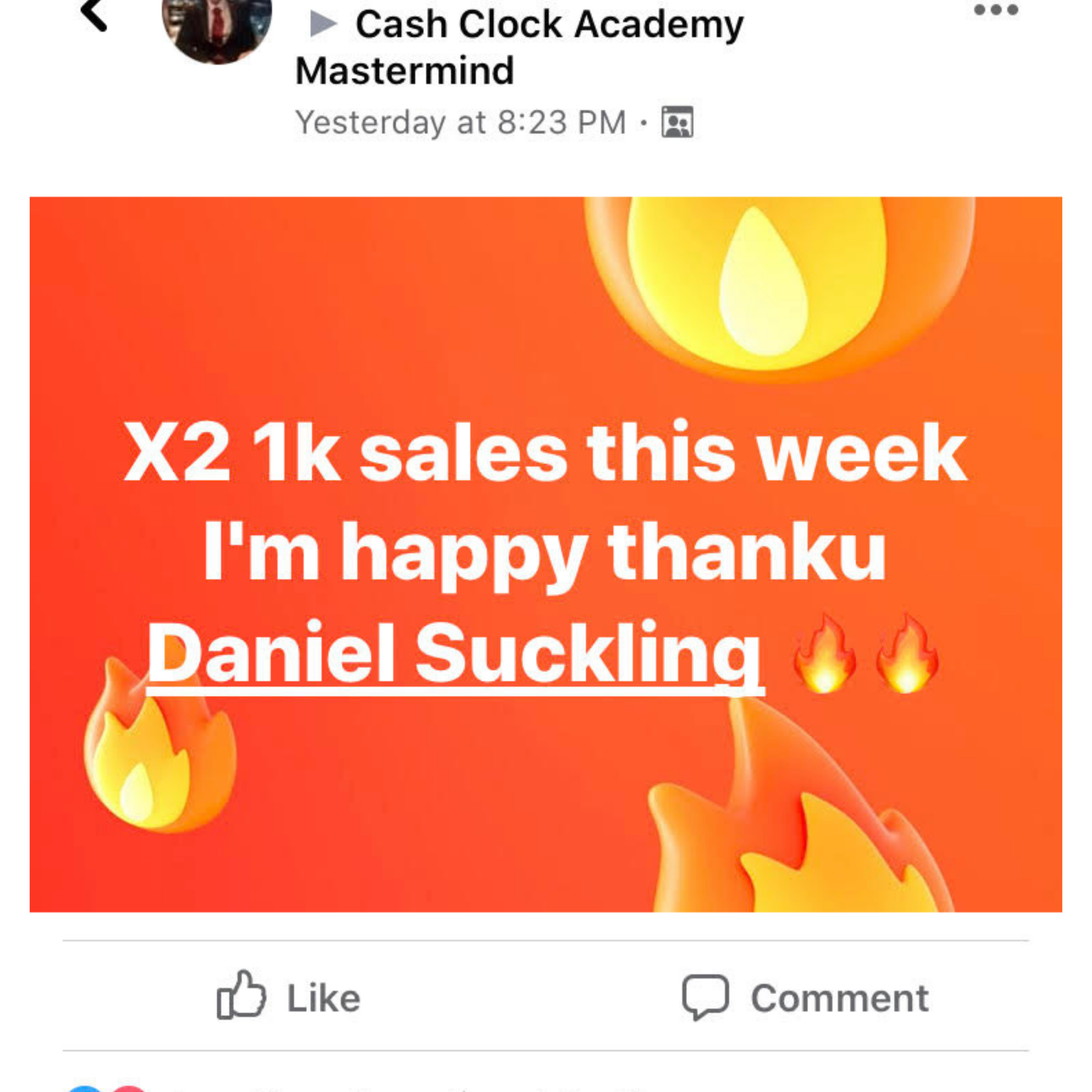Screen dimensions: 1092x1092
Task: Go back using the back arrow
Action: tap(94, 15)
